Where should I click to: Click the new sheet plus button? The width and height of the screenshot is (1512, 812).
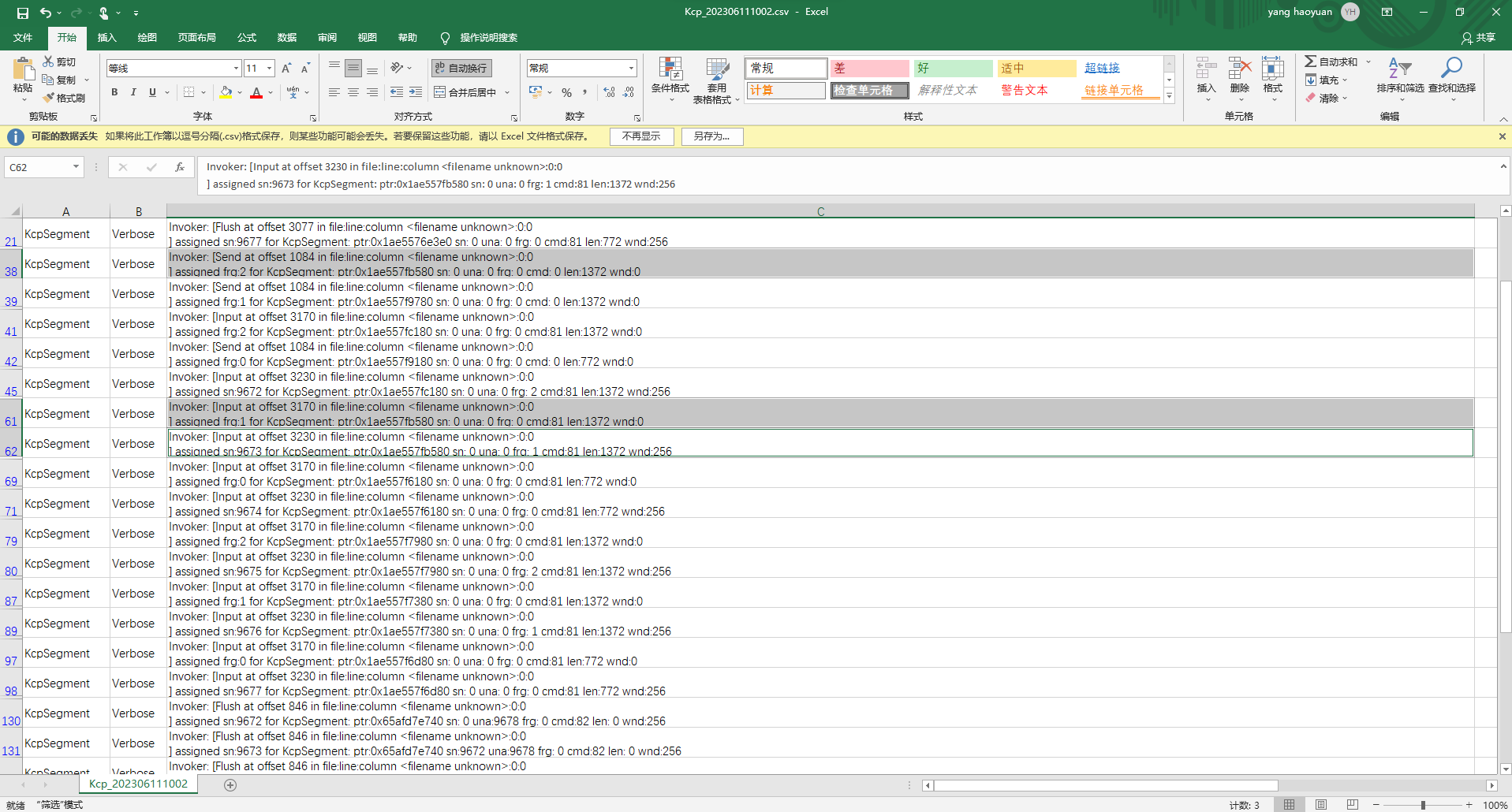pyautogui.click(x=230, y=784)
